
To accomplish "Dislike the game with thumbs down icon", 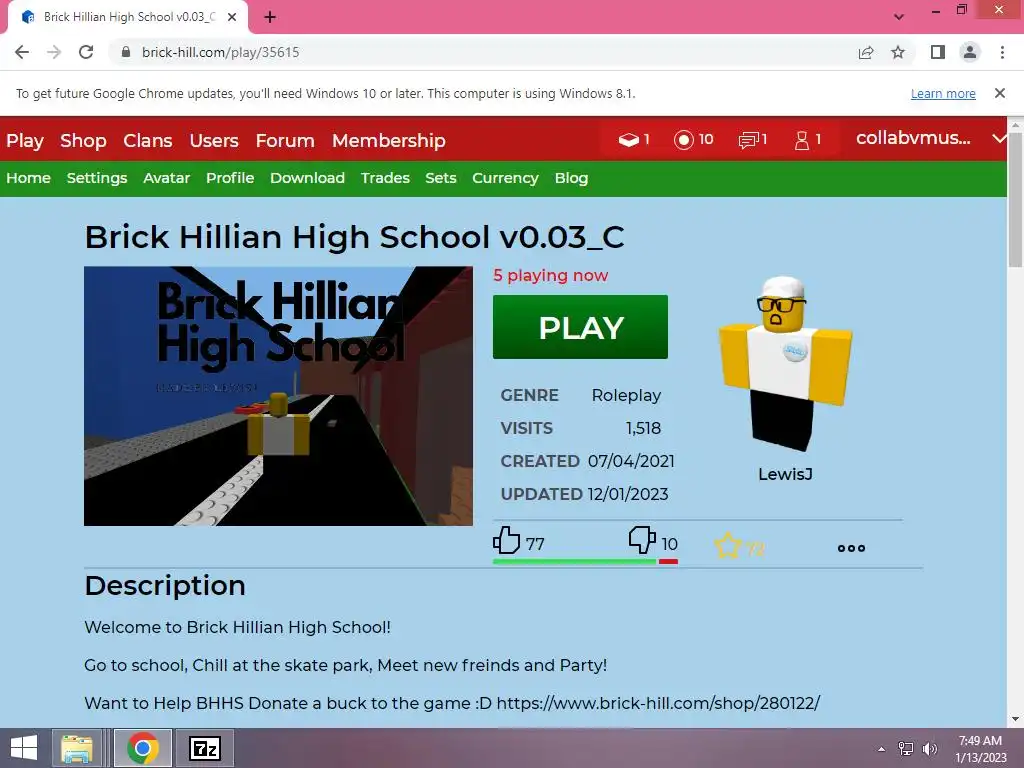I will click(642, 540).
